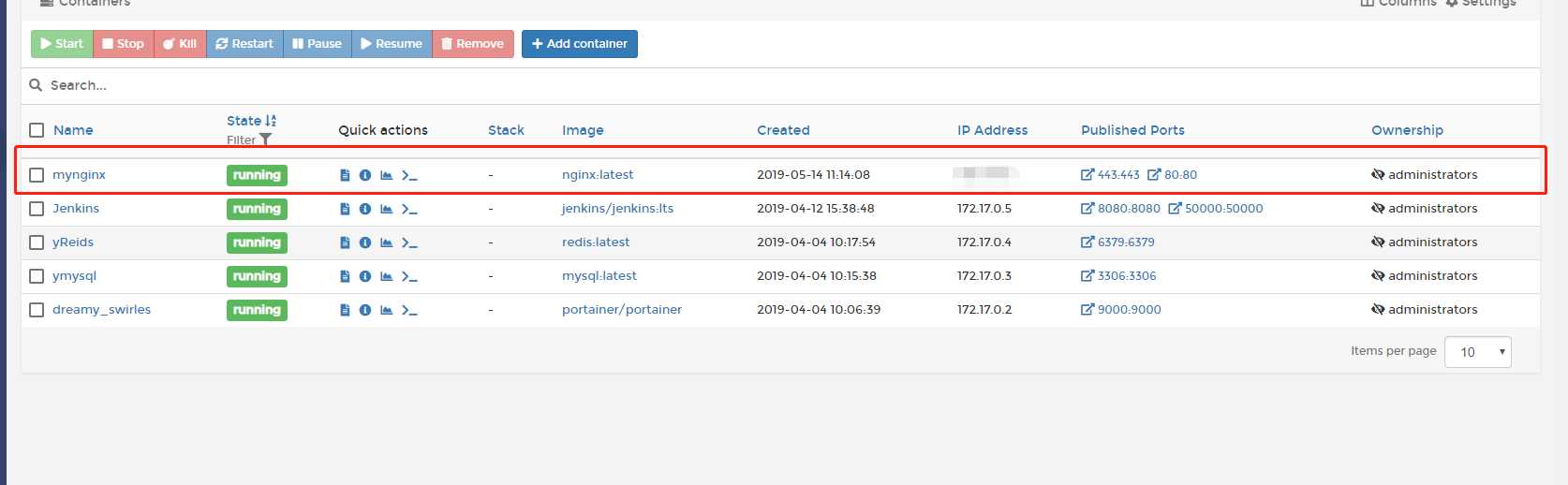
Task: Open the Jenkins container link
Action: (x=76, y=209)
